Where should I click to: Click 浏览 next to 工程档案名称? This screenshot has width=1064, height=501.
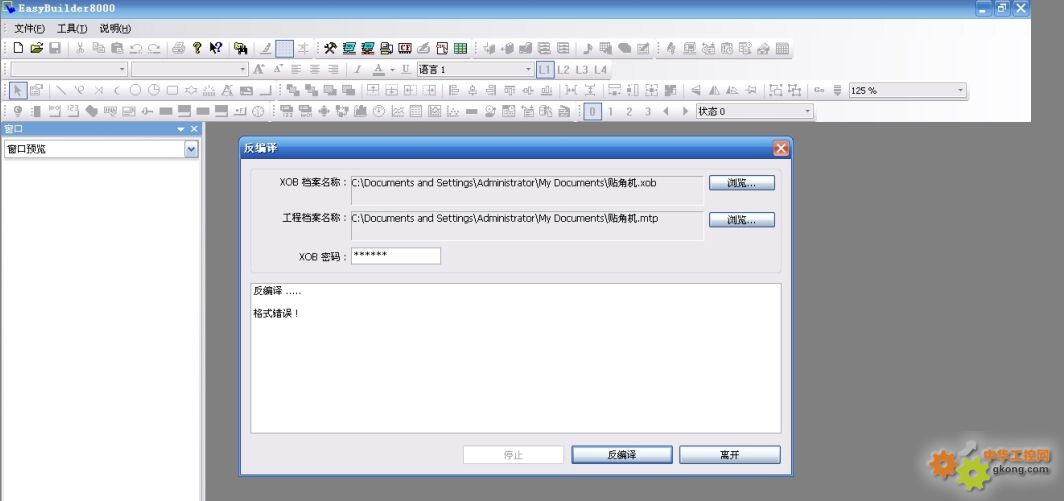(742, 220)
